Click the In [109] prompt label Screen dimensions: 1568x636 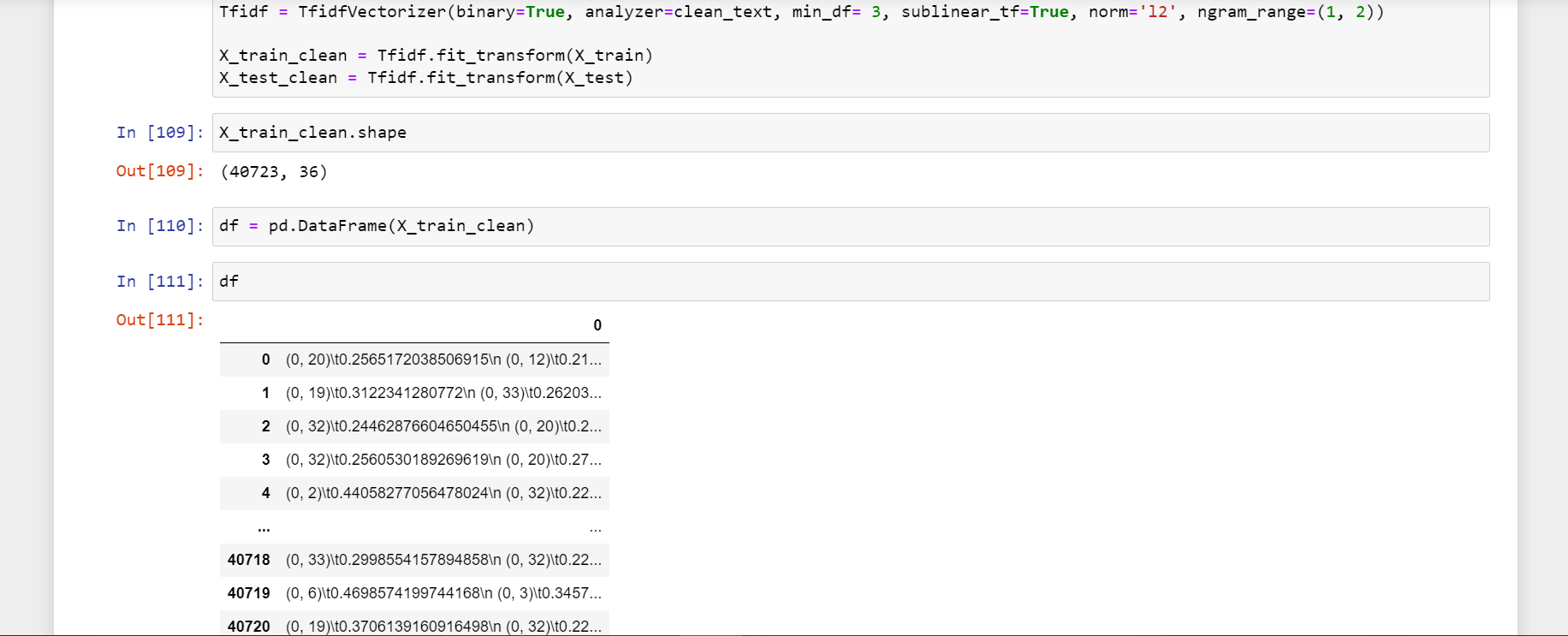[x=160, y=133]
